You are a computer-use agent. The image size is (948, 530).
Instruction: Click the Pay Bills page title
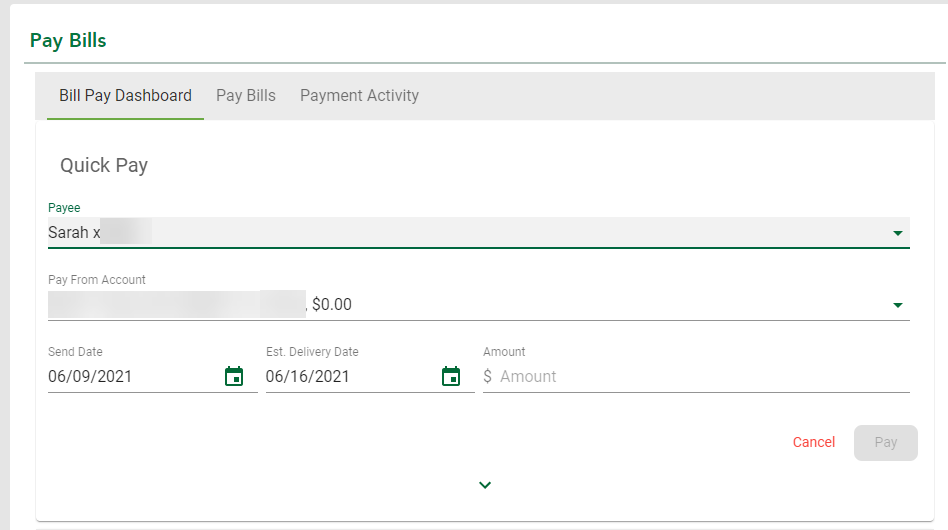click(68, 40)
